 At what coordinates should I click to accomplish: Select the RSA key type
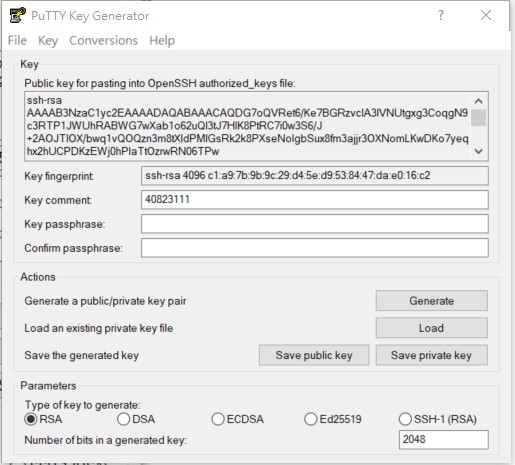point(31,419)
